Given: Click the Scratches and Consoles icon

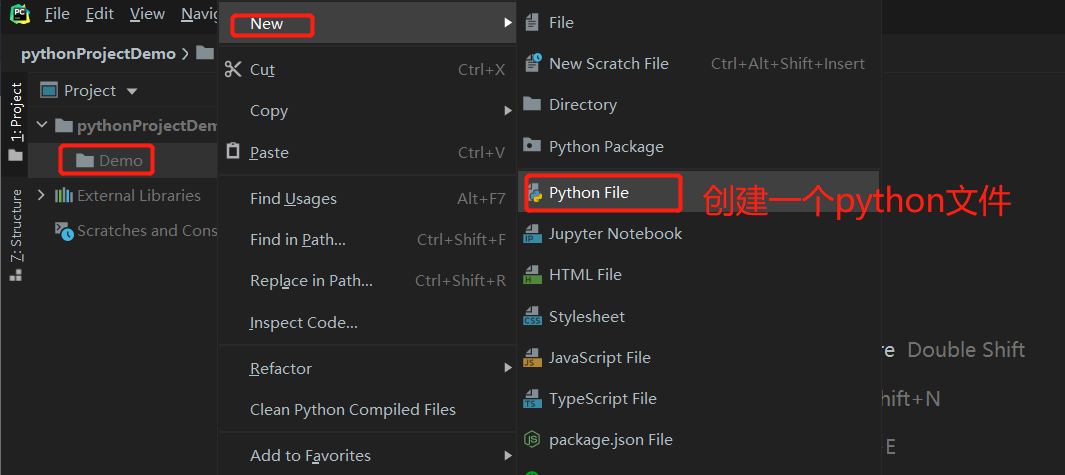Looking at the screenshot, I should [64, 231].
